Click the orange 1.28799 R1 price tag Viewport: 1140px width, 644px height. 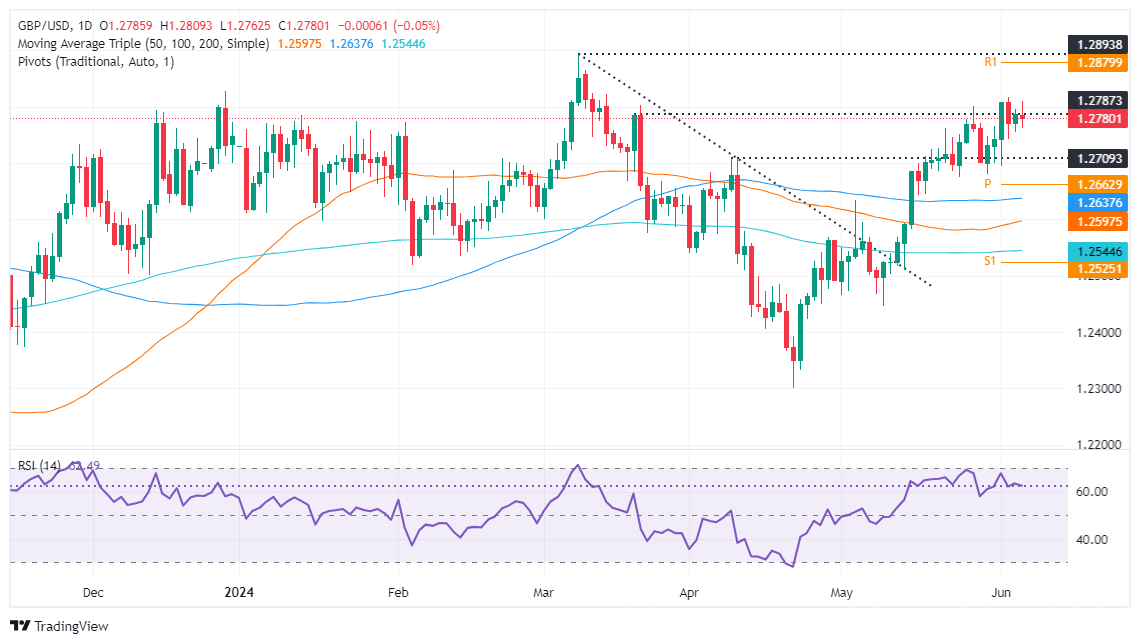coord(1098,63)
